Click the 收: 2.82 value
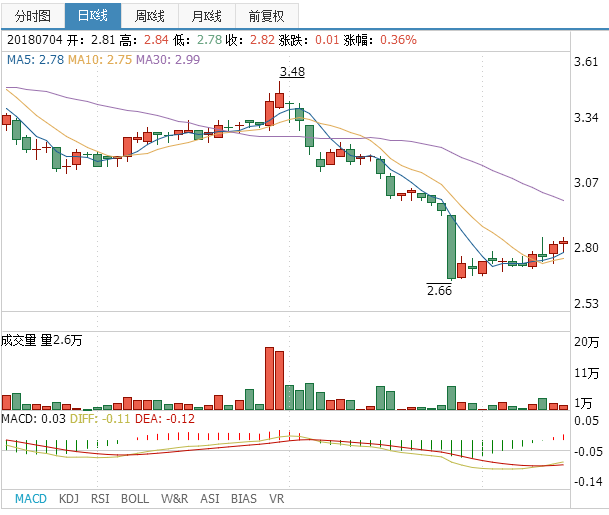The height and width of the screenshot is (515, 609). coord(262,40)
